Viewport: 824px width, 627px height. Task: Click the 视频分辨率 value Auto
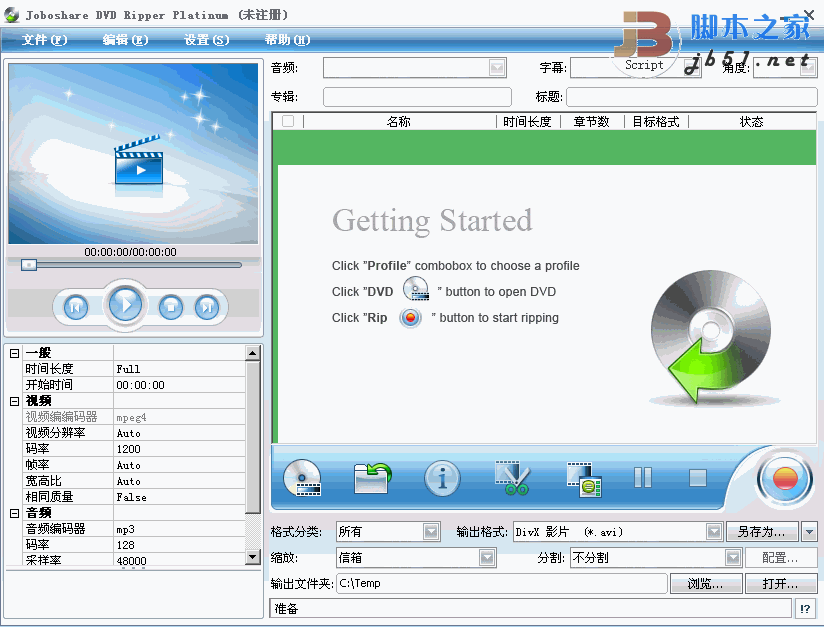click(x=180, y=433)
